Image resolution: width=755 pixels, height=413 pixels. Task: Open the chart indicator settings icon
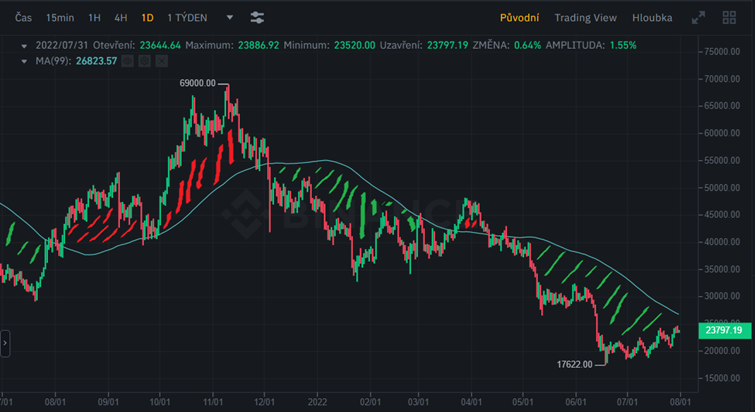(257, 18)
